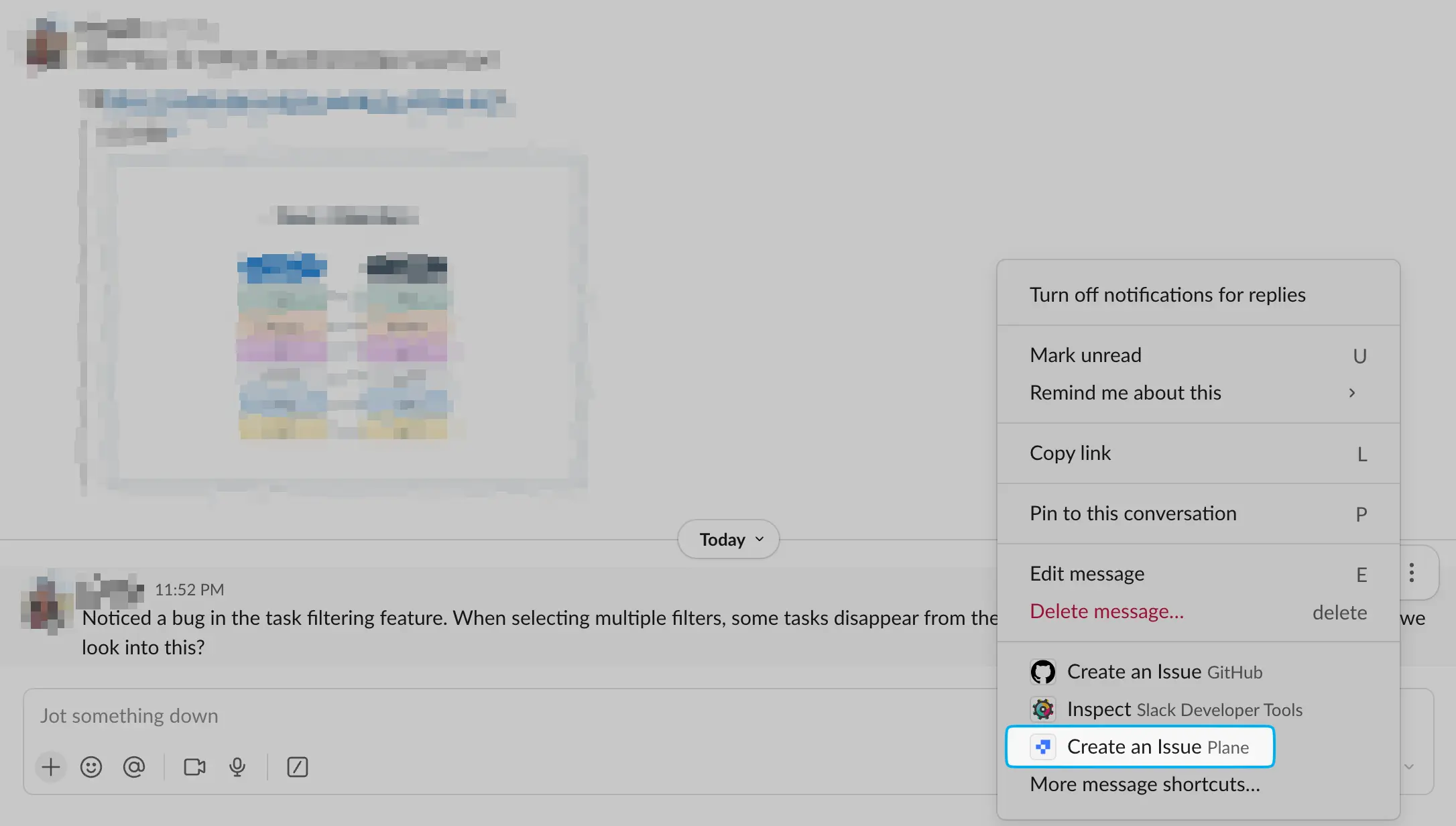Click the mention icon in message bar

tap(133, 766)
